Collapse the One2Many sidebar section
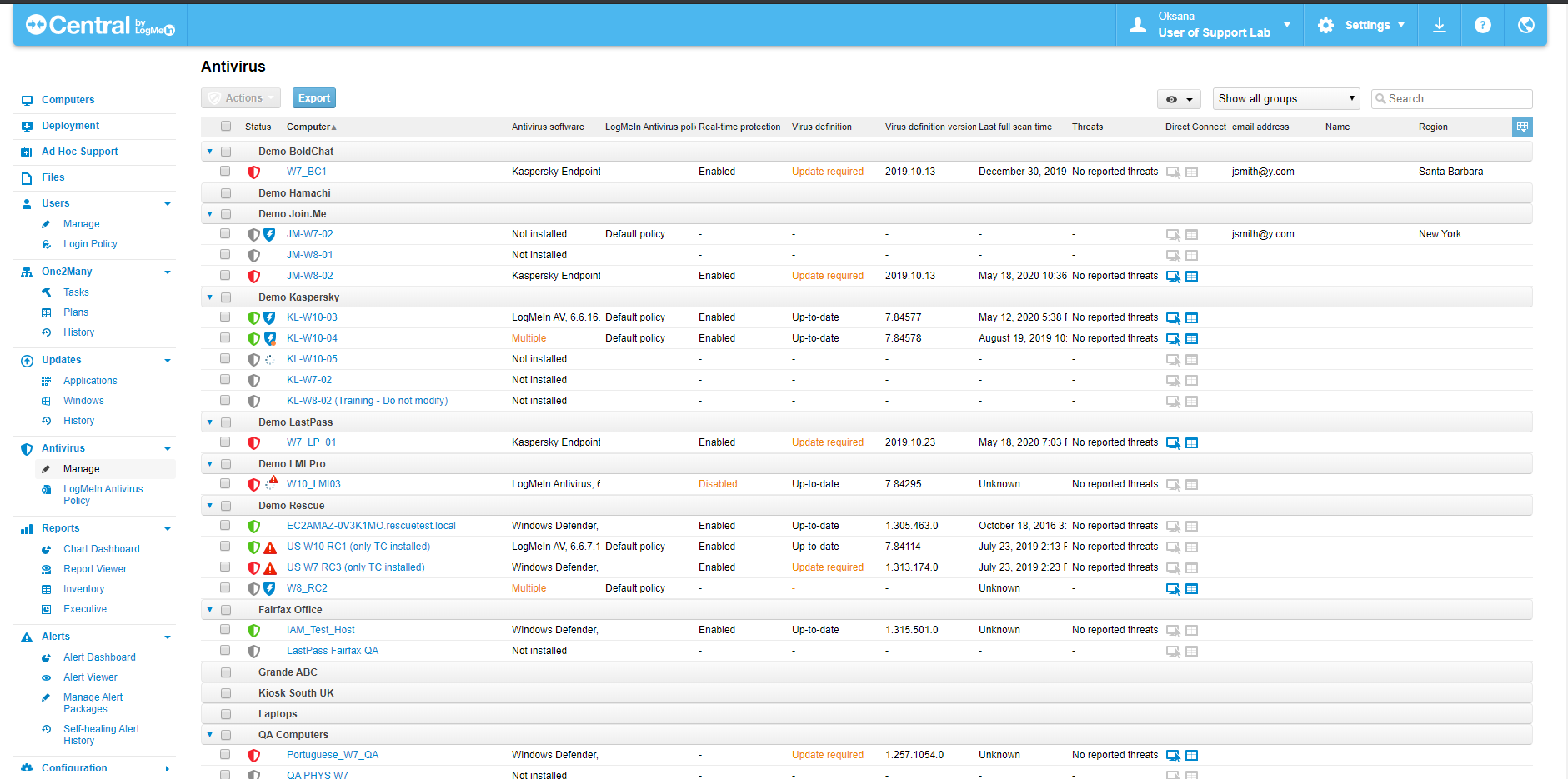 168,272
